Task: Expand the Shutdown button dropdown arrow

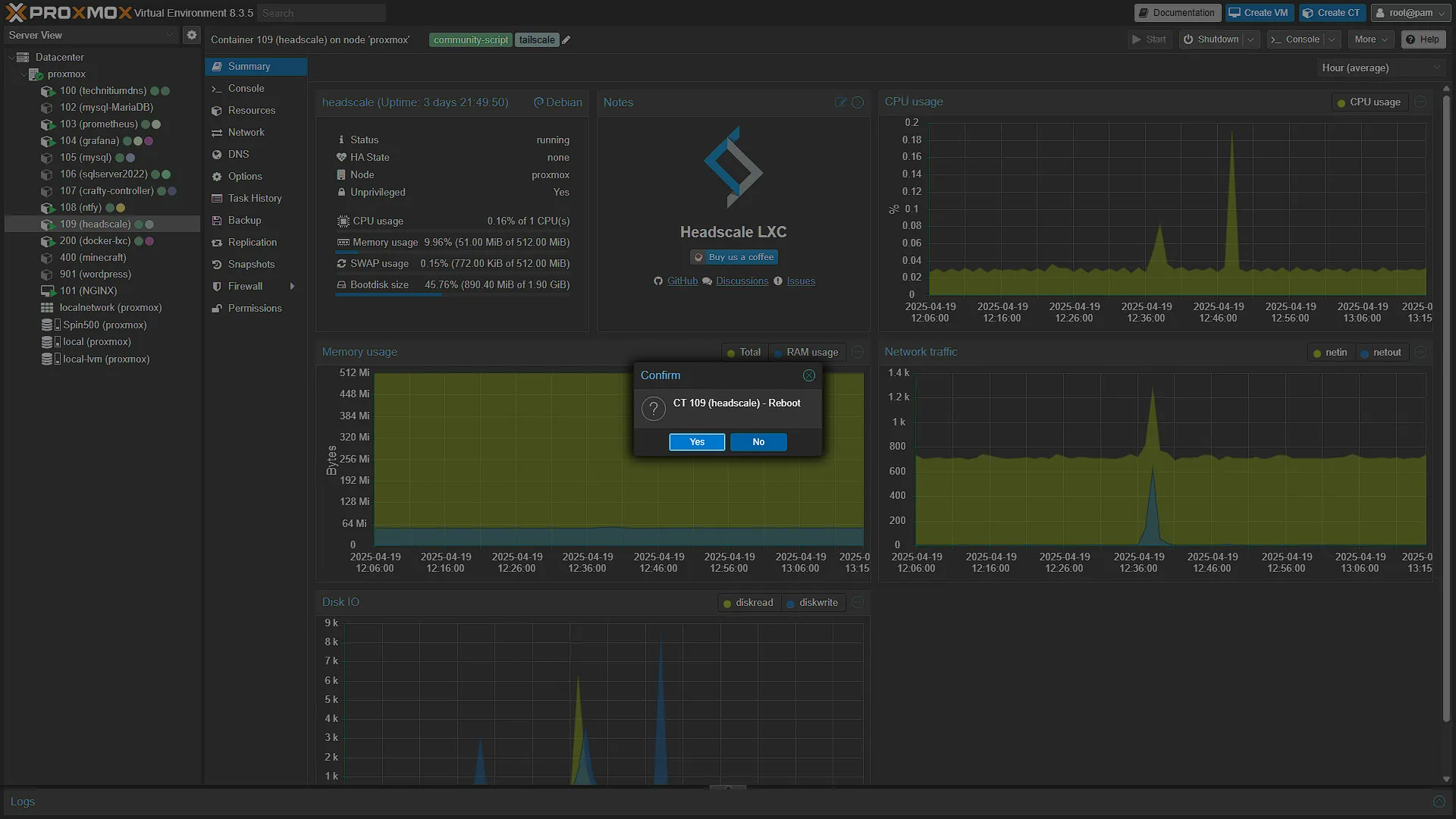Action: (1250, 39)
